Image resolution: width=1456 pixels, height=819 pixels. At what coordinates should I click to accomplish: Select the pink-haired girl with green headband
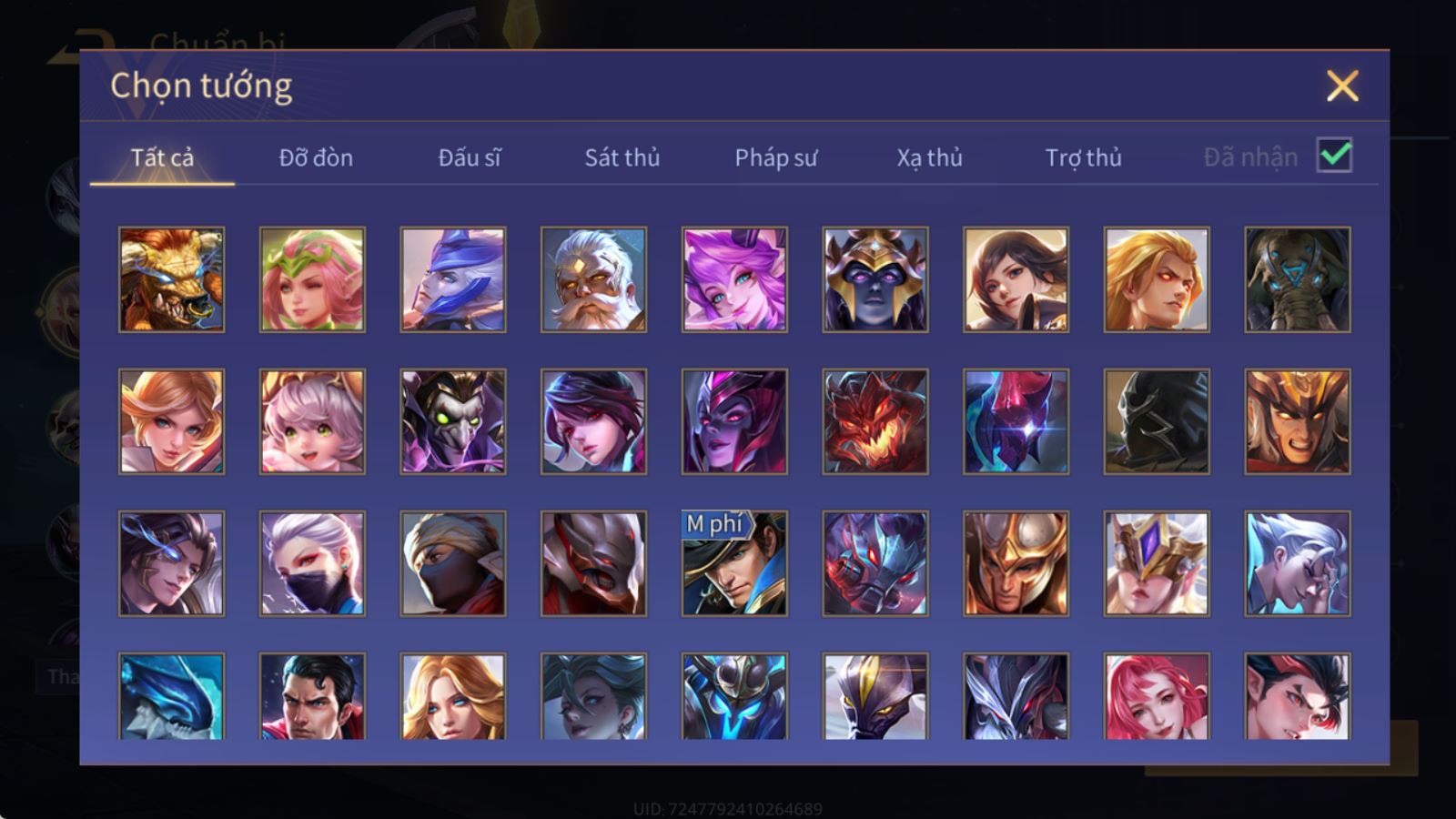pyautogui.click(x=312, y=279)
